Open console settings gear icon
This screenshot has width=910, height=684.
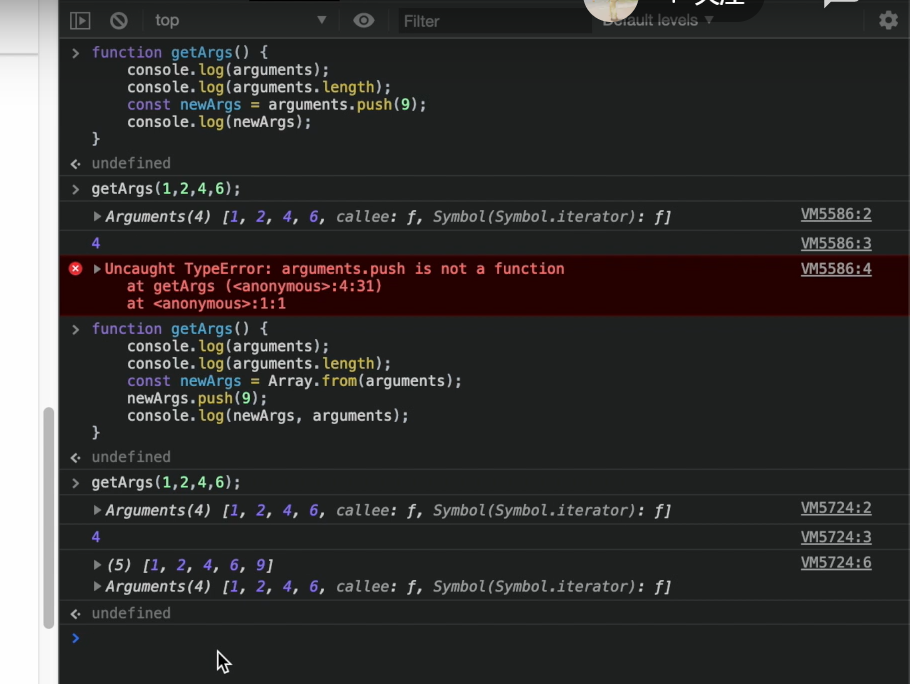click(889, 20)
